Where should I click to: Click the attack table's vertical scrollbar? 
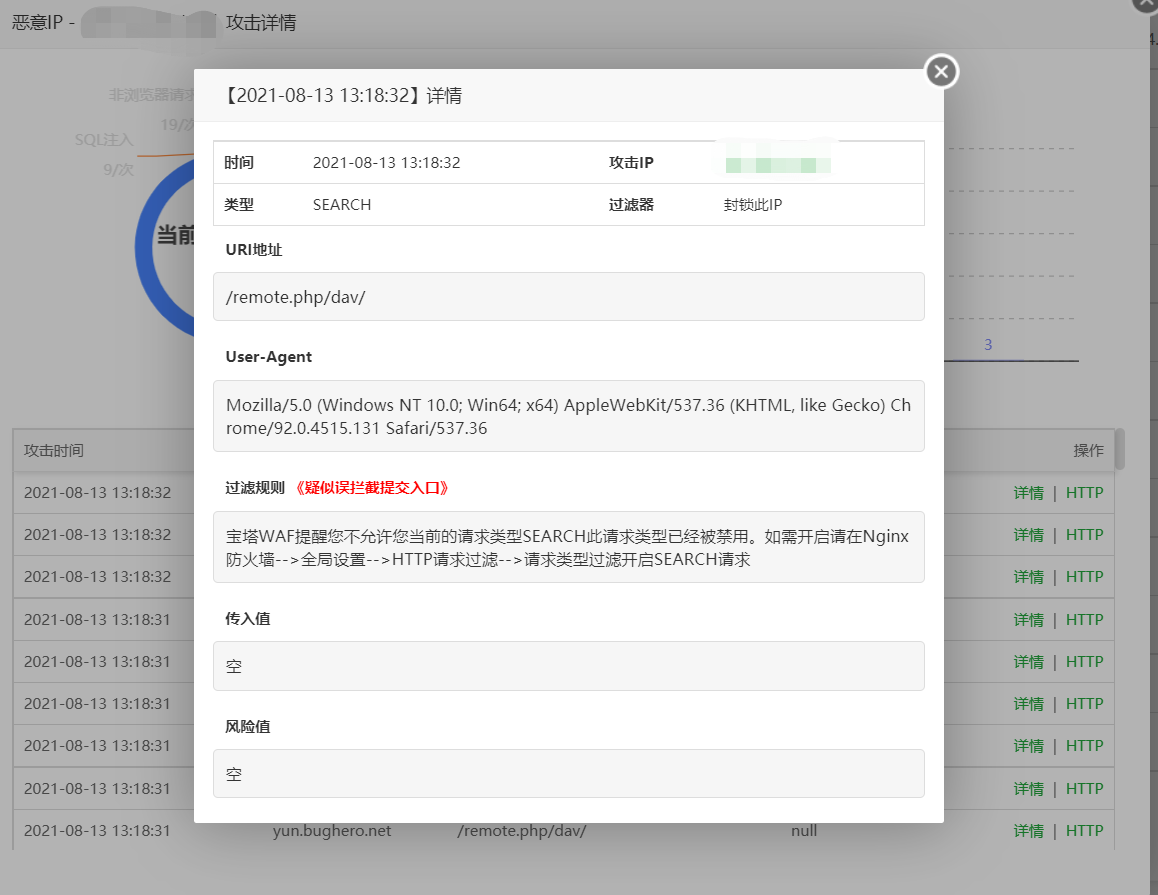click(x=1119, y=450)
